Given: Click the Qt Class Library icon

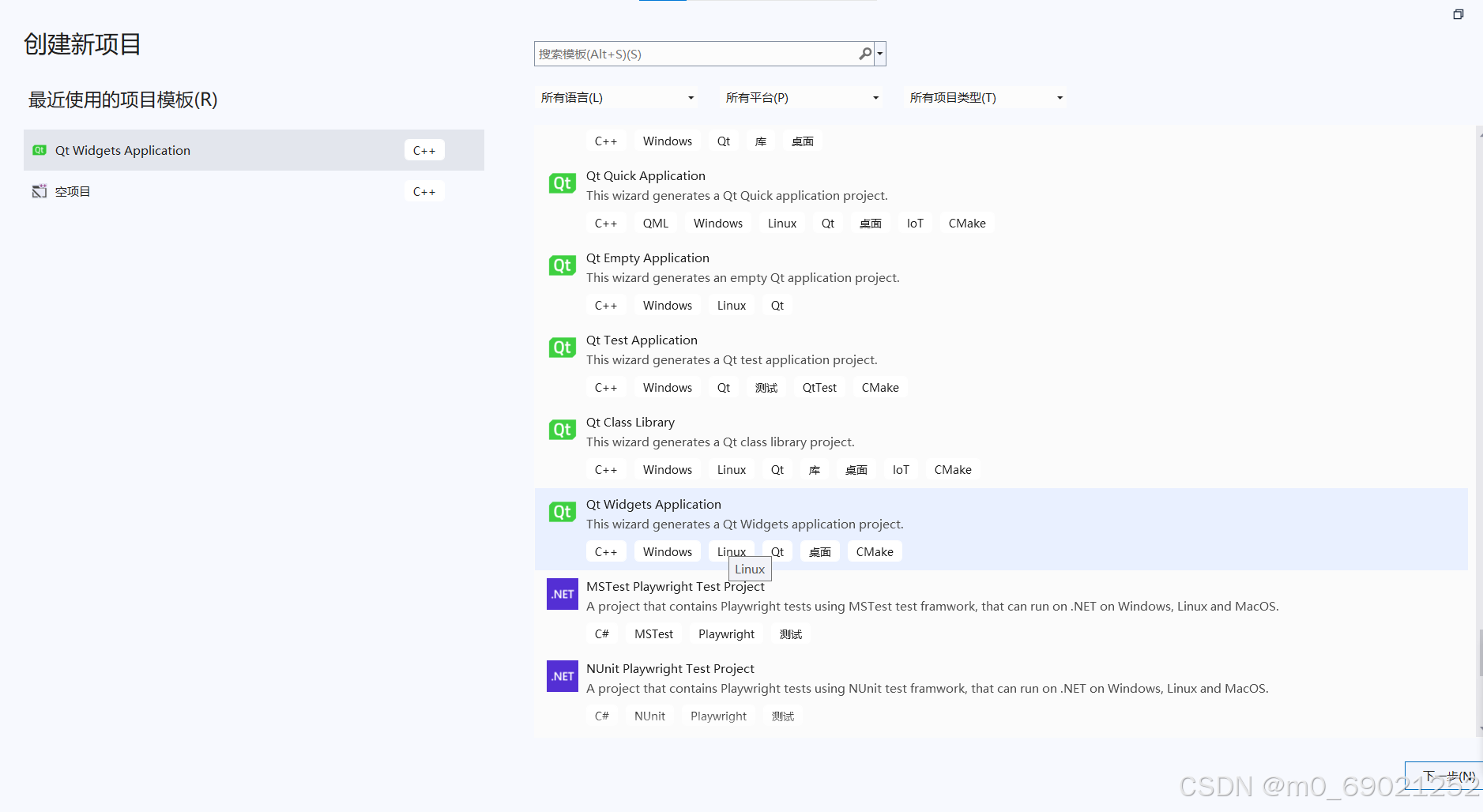Looking at the screenshot, I should tap(563, 430).
